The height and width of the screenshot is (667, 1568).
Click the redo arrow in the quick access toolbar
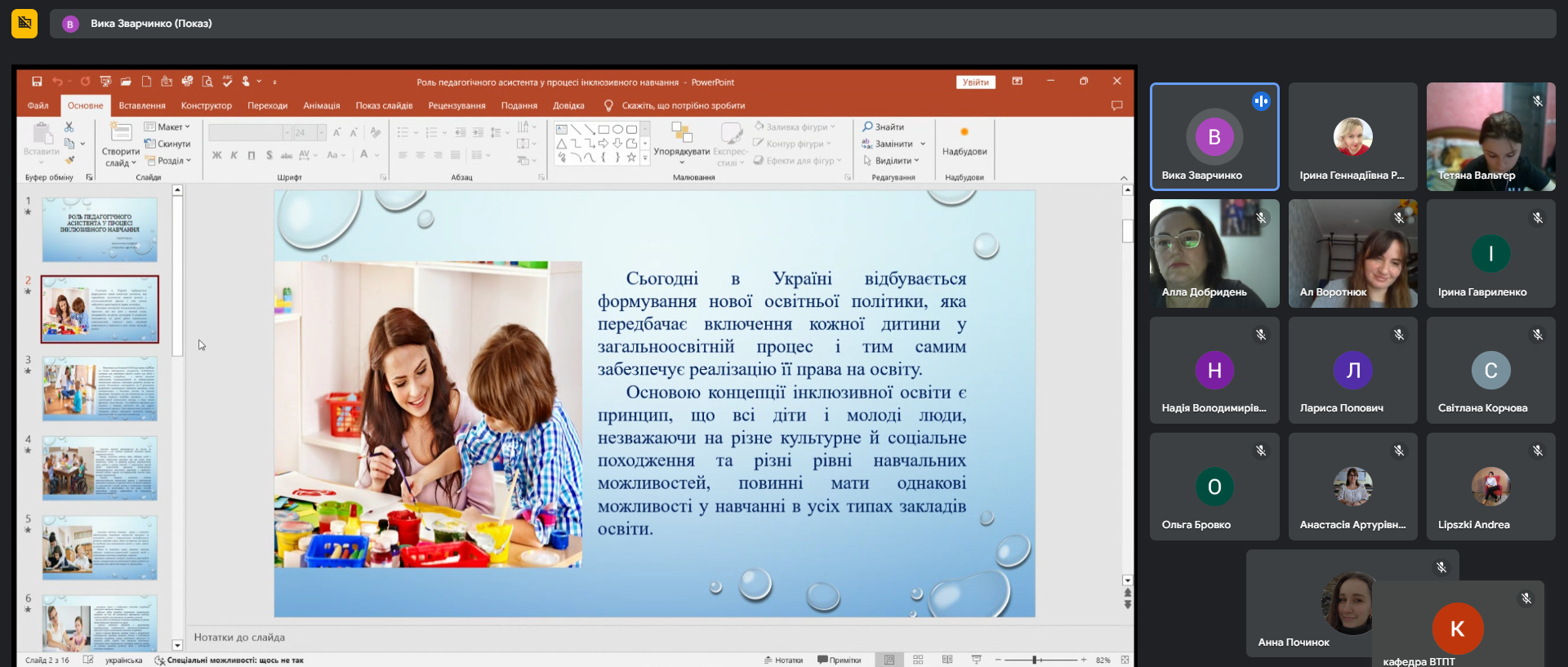tap(85, 82)
